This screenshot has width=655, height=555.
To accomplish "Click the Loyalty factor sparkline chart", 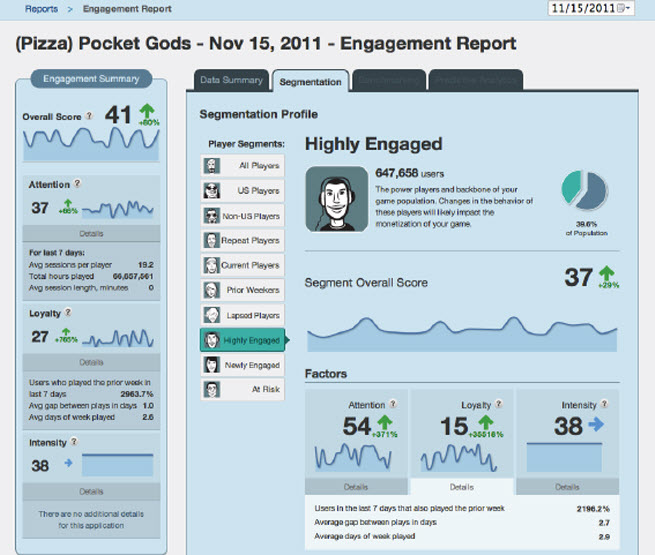I will (459, 458).
